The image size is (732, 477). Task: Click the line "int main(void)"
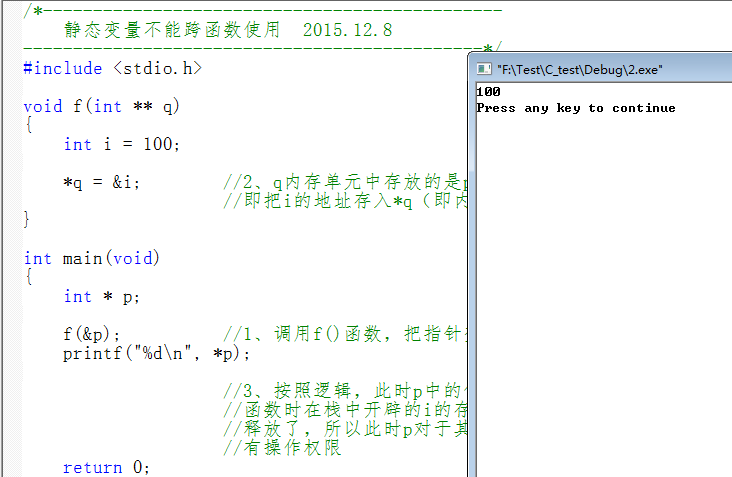92,258
